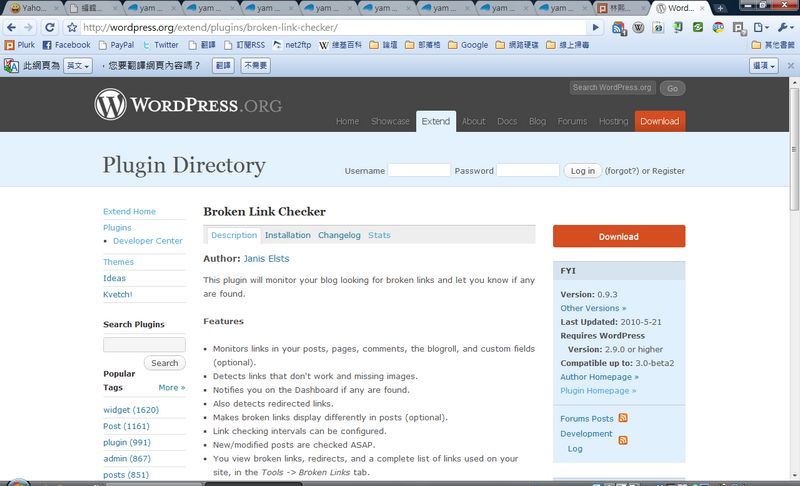This screenshot has width=800, height=486.
Task: Open the 選項 options dropdown
Action: pos(764,65)
